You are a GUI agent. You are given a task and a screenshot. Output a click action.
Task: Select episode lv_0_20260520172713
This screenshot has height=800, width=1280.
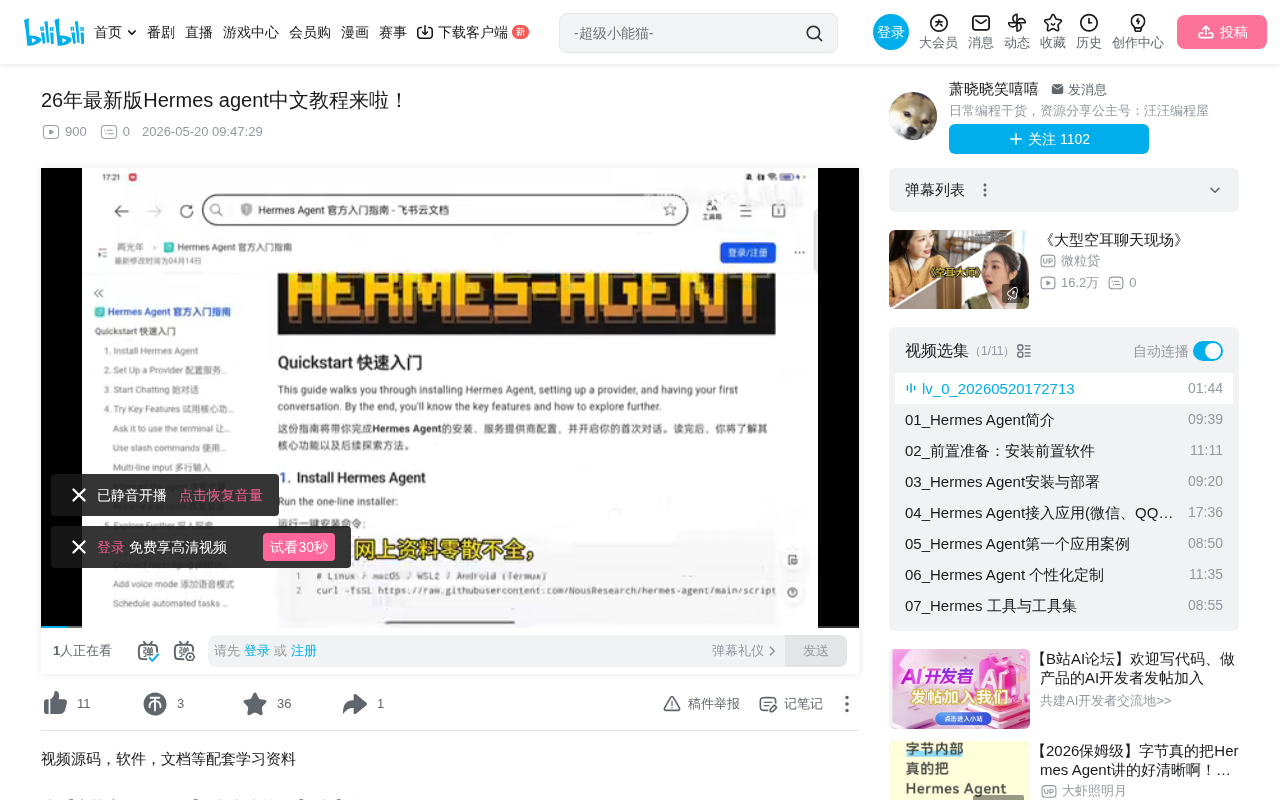(x=1064, y=388)
